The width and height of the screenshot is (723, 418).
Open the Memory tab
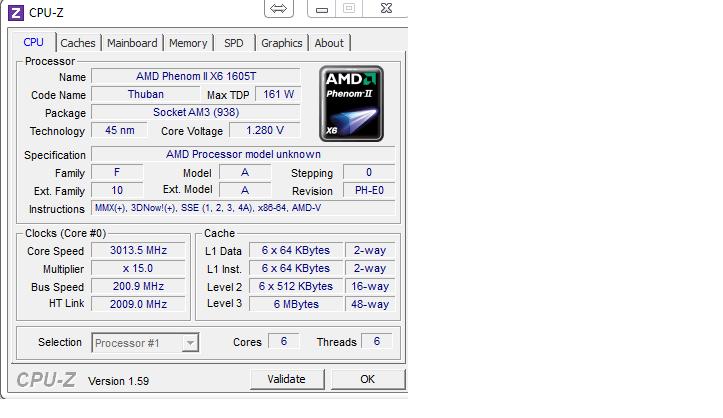tap(188, 43)
